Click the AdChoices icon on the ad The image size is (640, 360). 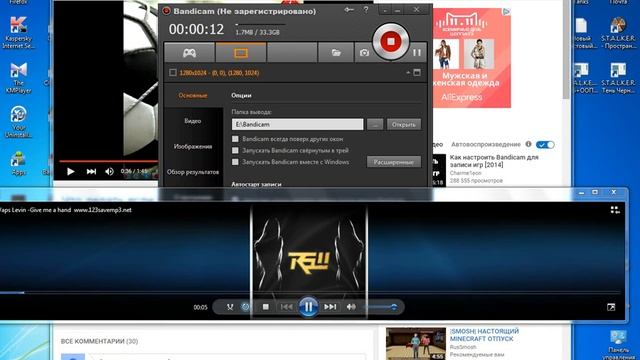[x=506, y=12]
